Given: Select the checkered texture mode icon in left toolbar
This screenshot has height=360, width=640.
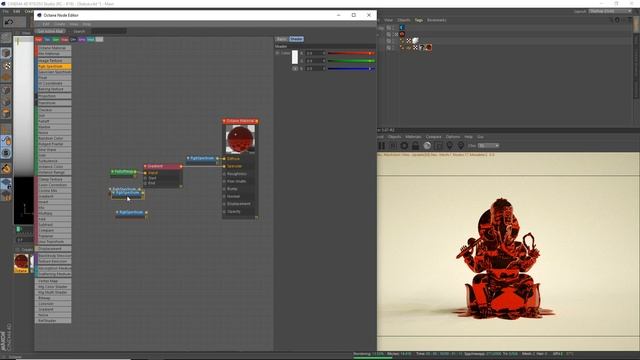Looking at the screenshot, I should click(6, 66).
